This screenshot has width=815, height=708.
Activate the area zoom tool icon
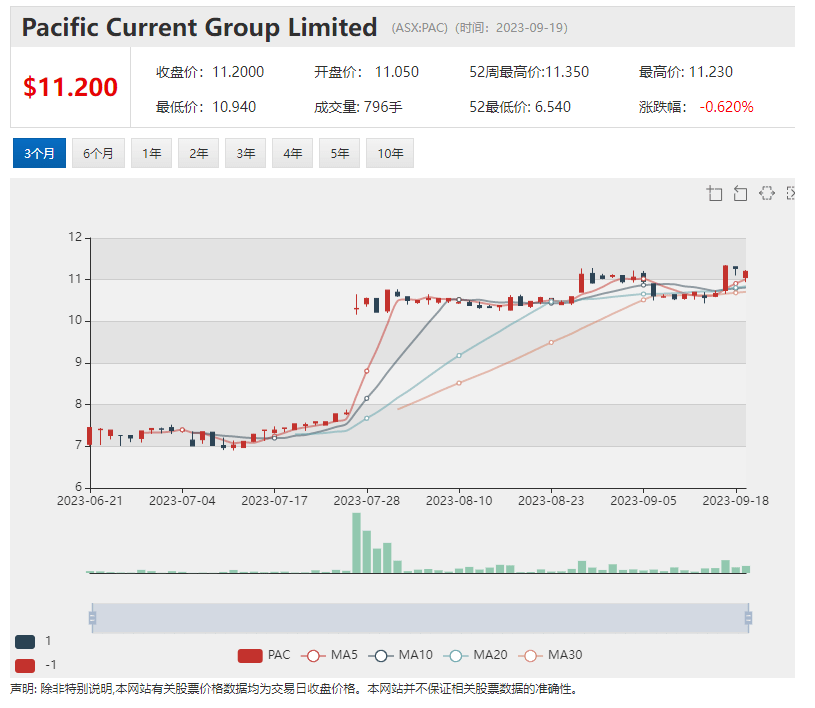click(x=714, y=194)
